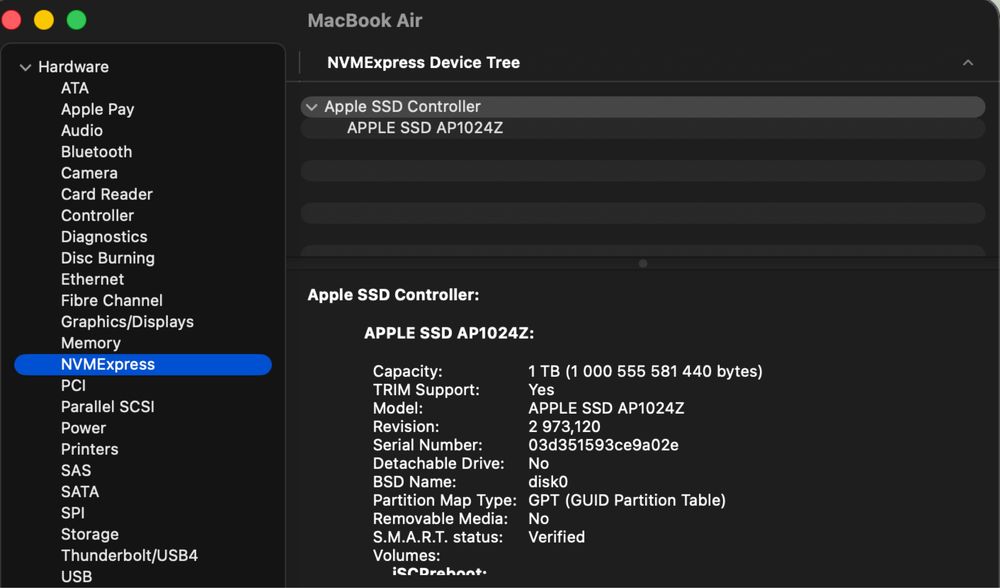The image size is (1000, 588).
Task: Select SATA in the sidebar
Action: (80, 492)
